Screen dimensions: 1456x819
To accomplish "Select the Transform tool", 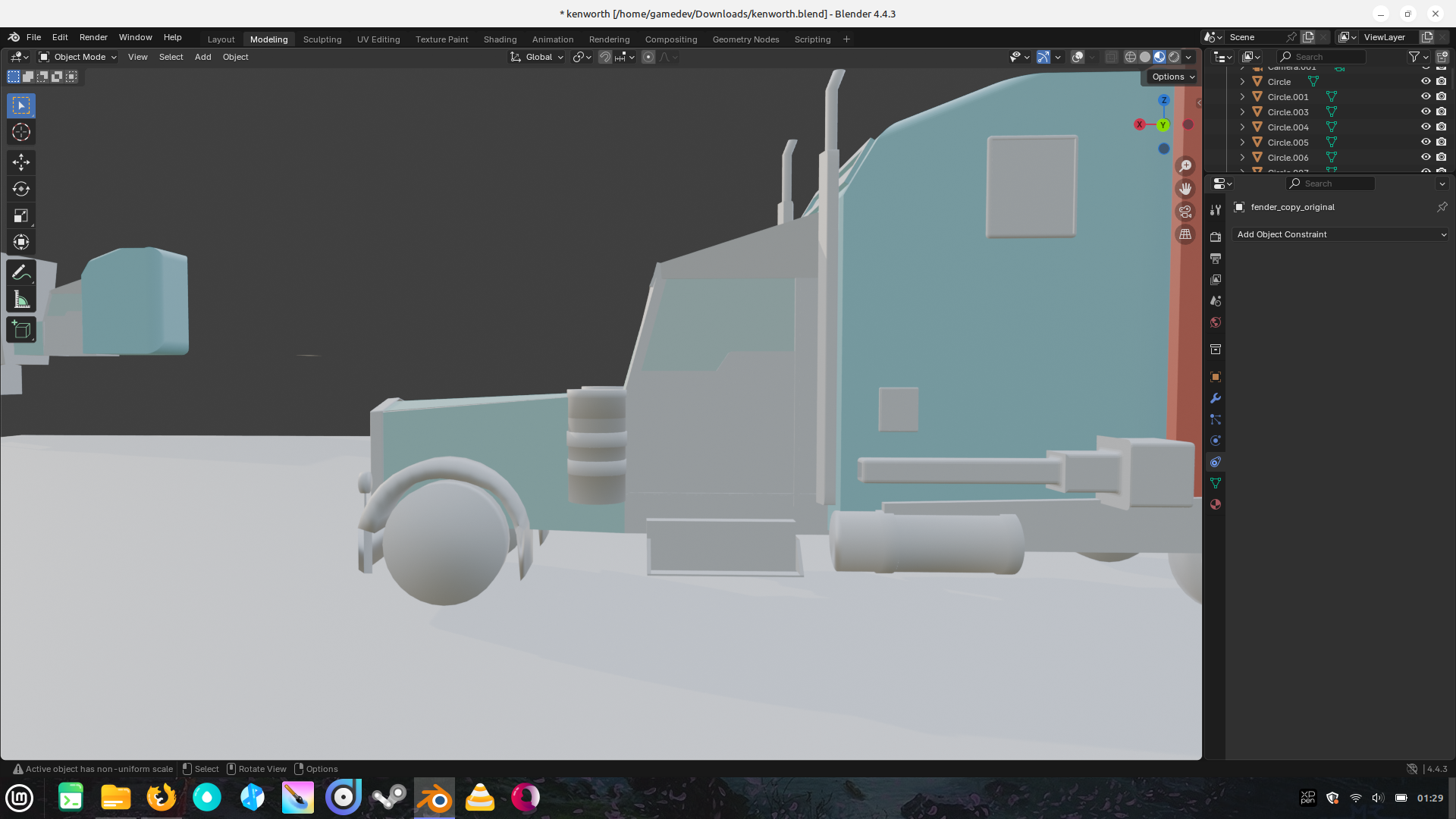I will pyautogui.click(x=21, y=243).
